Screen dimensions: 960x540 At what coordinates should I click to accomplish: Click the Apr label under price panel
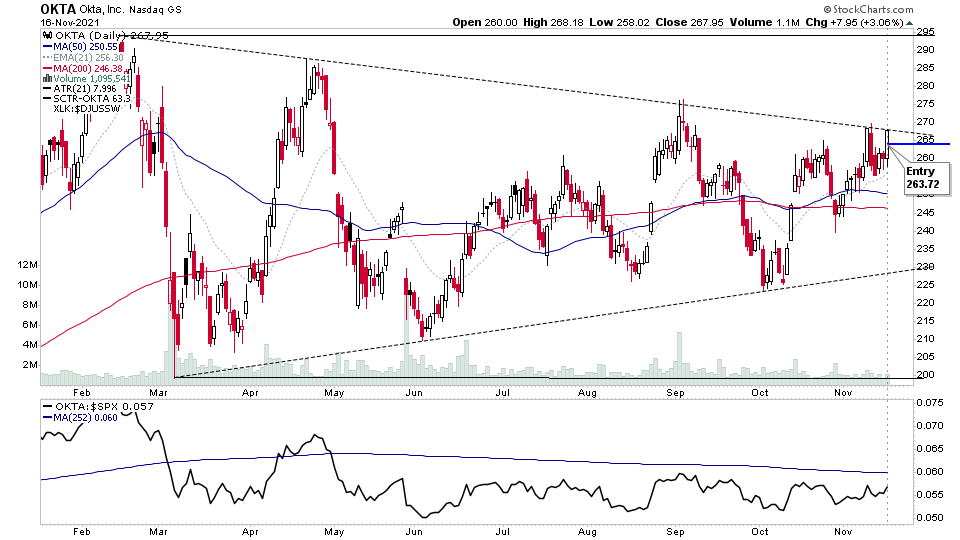coord(250,393)
